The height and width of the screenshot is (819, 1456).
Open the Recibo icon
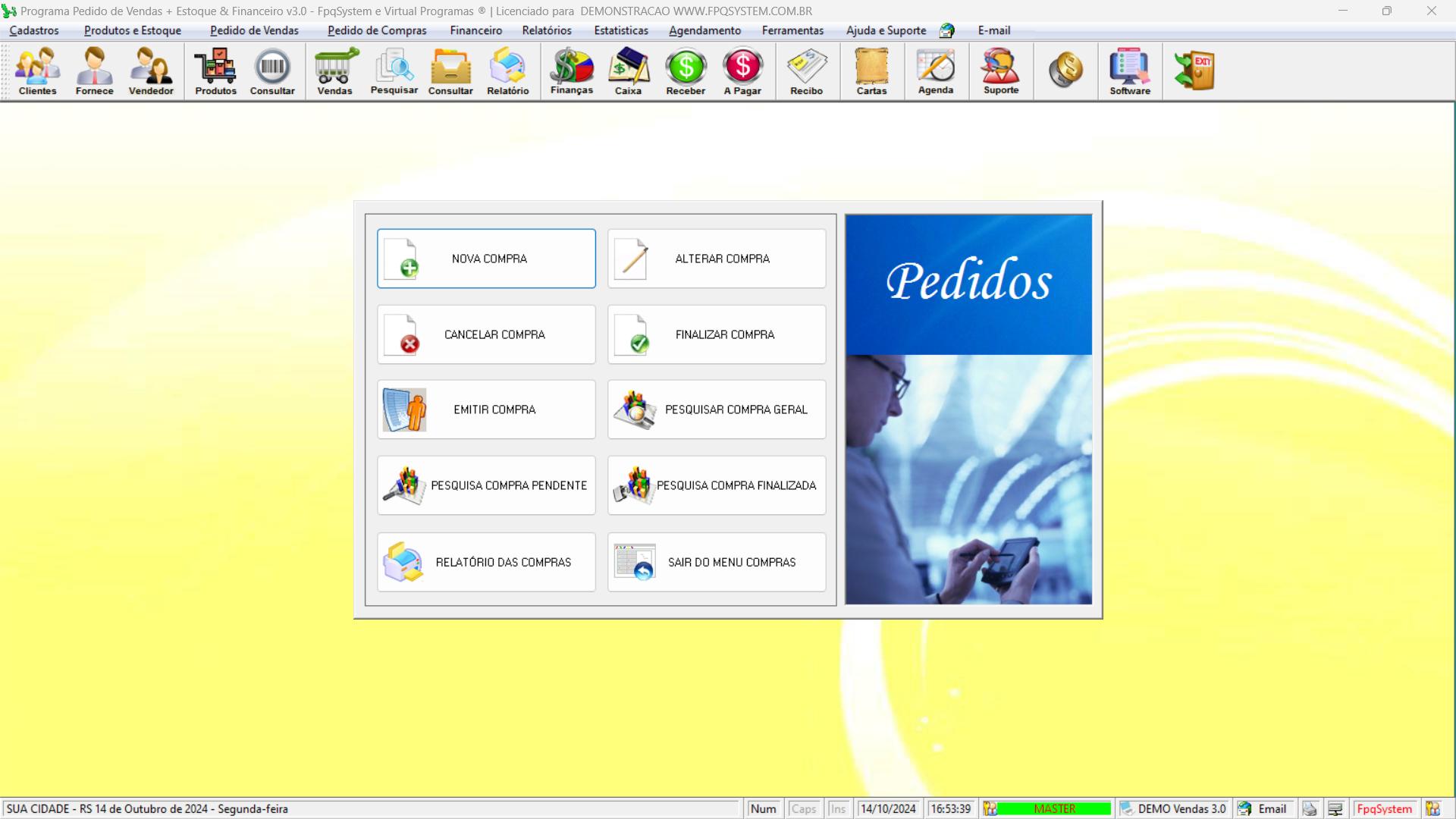click(806, 71)
